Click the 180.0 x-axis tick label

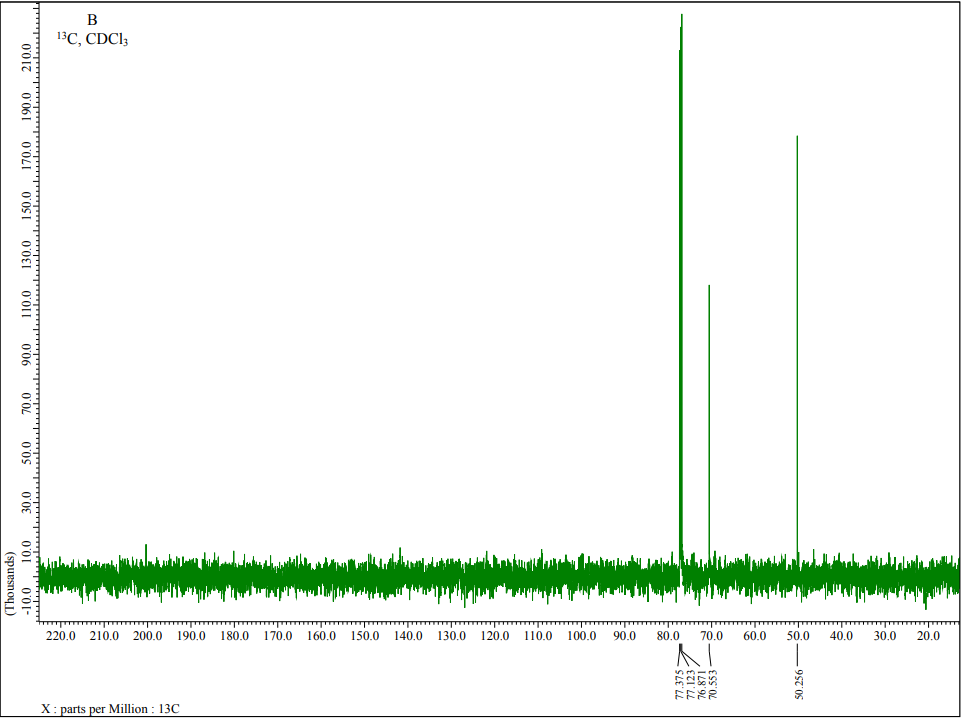click(234, 636)
